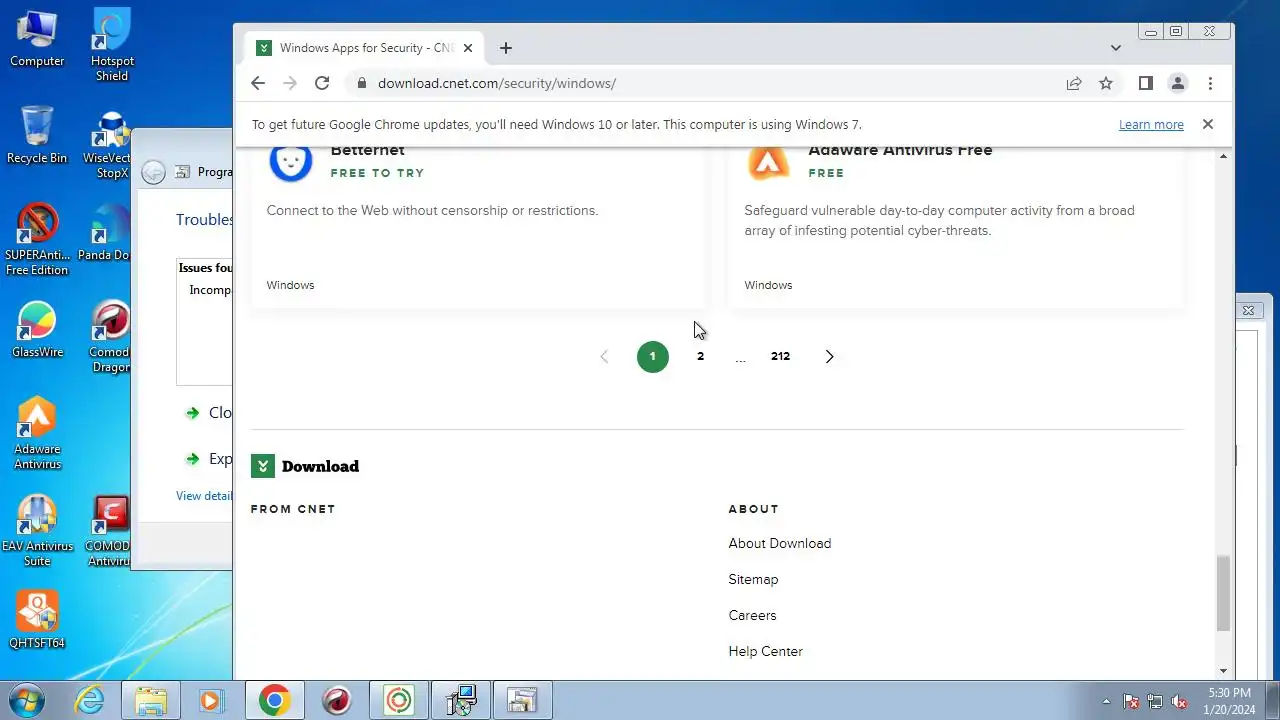Open EAV Antivirus Suite shortcut
1280x720 pixels.
37,531
